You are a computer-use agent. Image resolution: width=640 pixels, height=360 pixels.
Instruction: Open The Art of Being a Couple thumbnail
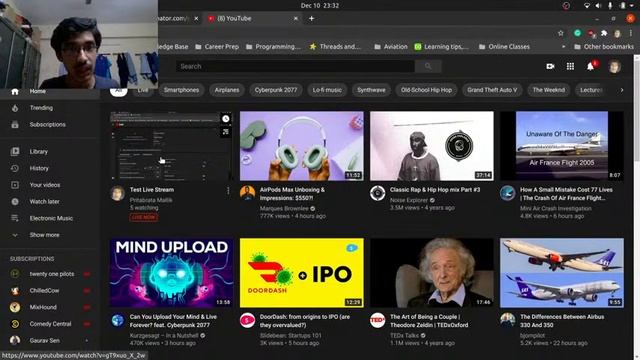point(432,273)
